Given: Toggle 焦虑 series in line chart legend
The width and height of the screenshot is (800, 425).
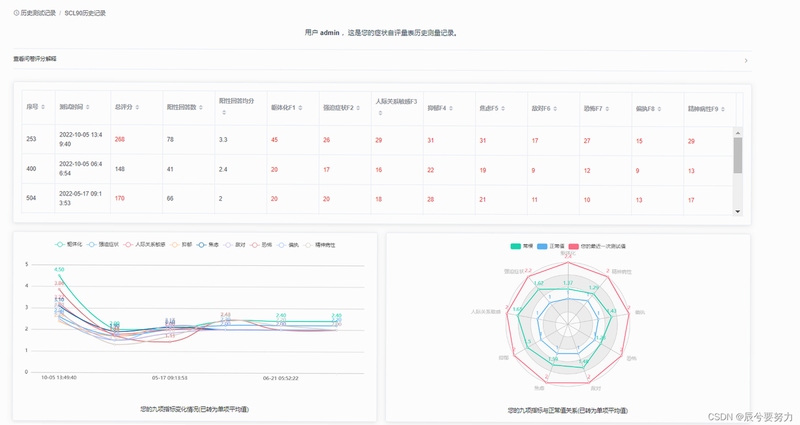Looking at the screenshot, I should pyautogui.click(x=208, y=245).
